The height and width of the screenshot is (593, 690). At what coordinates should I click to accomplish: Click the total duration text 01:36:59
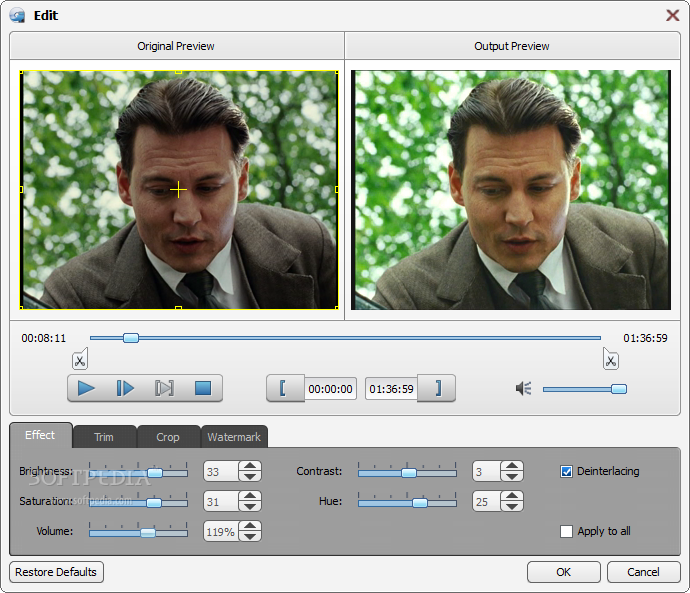645,338
